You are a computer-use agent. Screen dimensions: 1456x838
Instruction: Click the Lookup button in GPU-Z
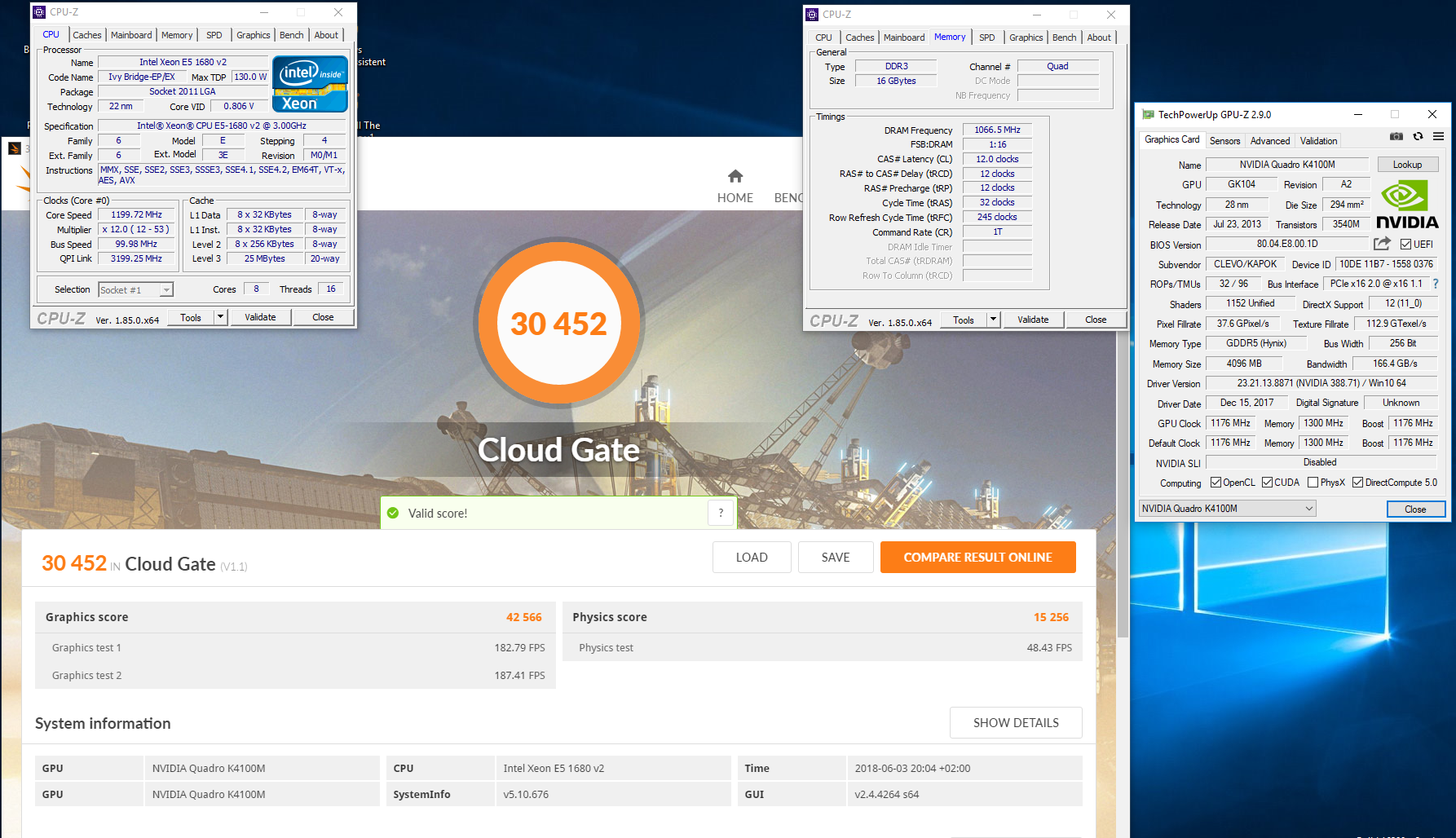pyautogui.click(x=1407, y=165)
